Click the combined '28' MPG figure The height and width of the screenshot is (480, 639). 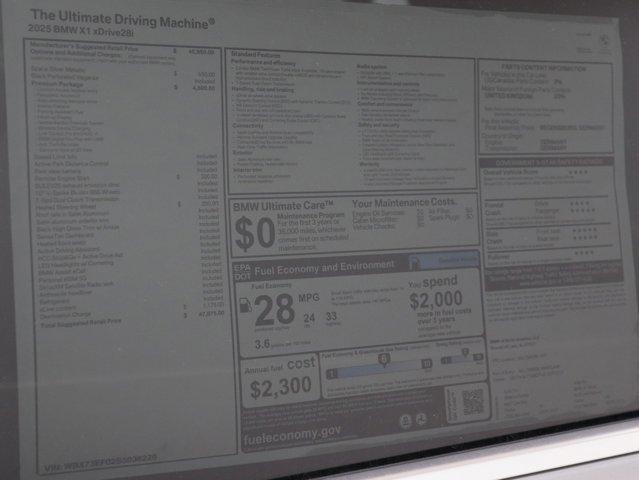(x=274, y=309)
